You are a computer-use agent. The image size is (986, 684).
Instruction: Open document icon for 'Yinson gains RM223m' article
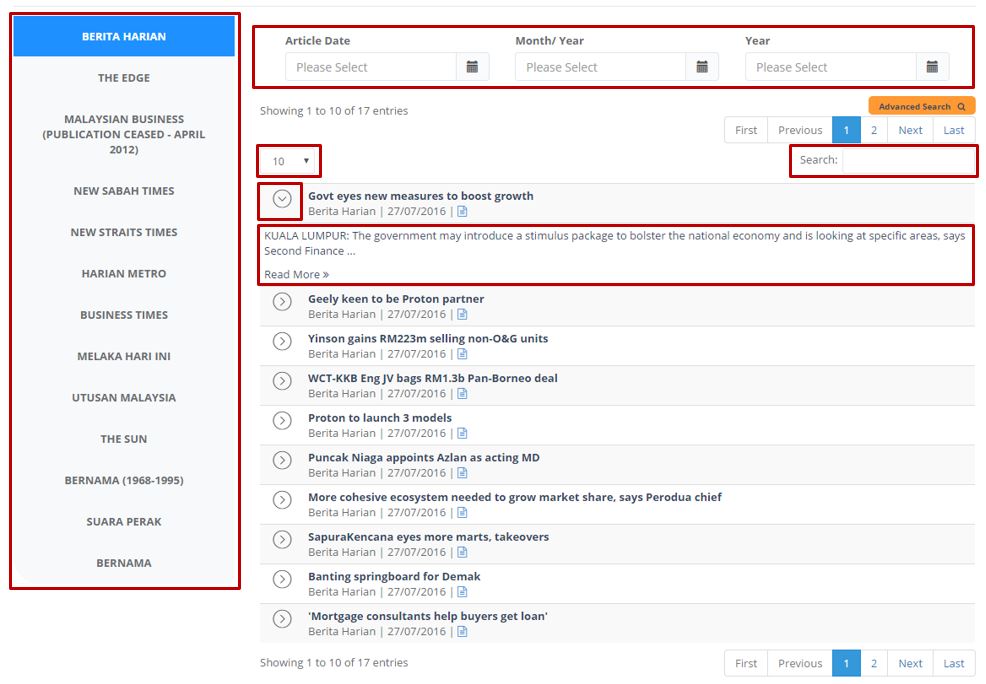(462, 354)
